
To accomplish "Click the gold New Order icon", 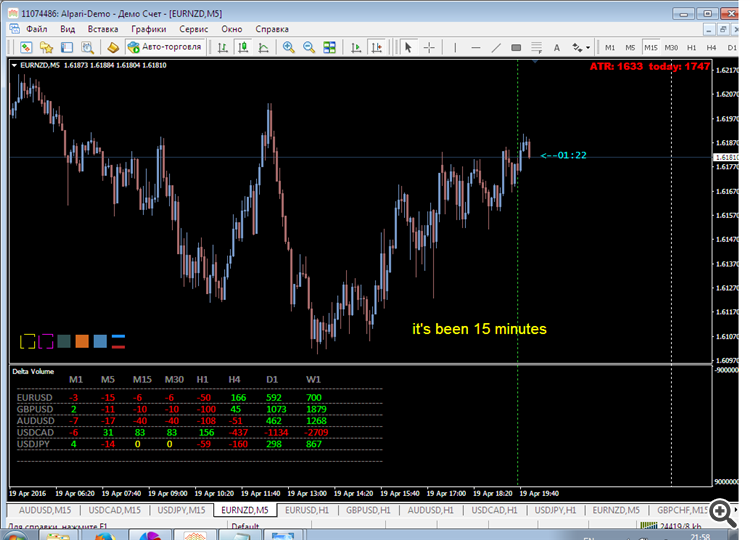I will click(113, 47).
